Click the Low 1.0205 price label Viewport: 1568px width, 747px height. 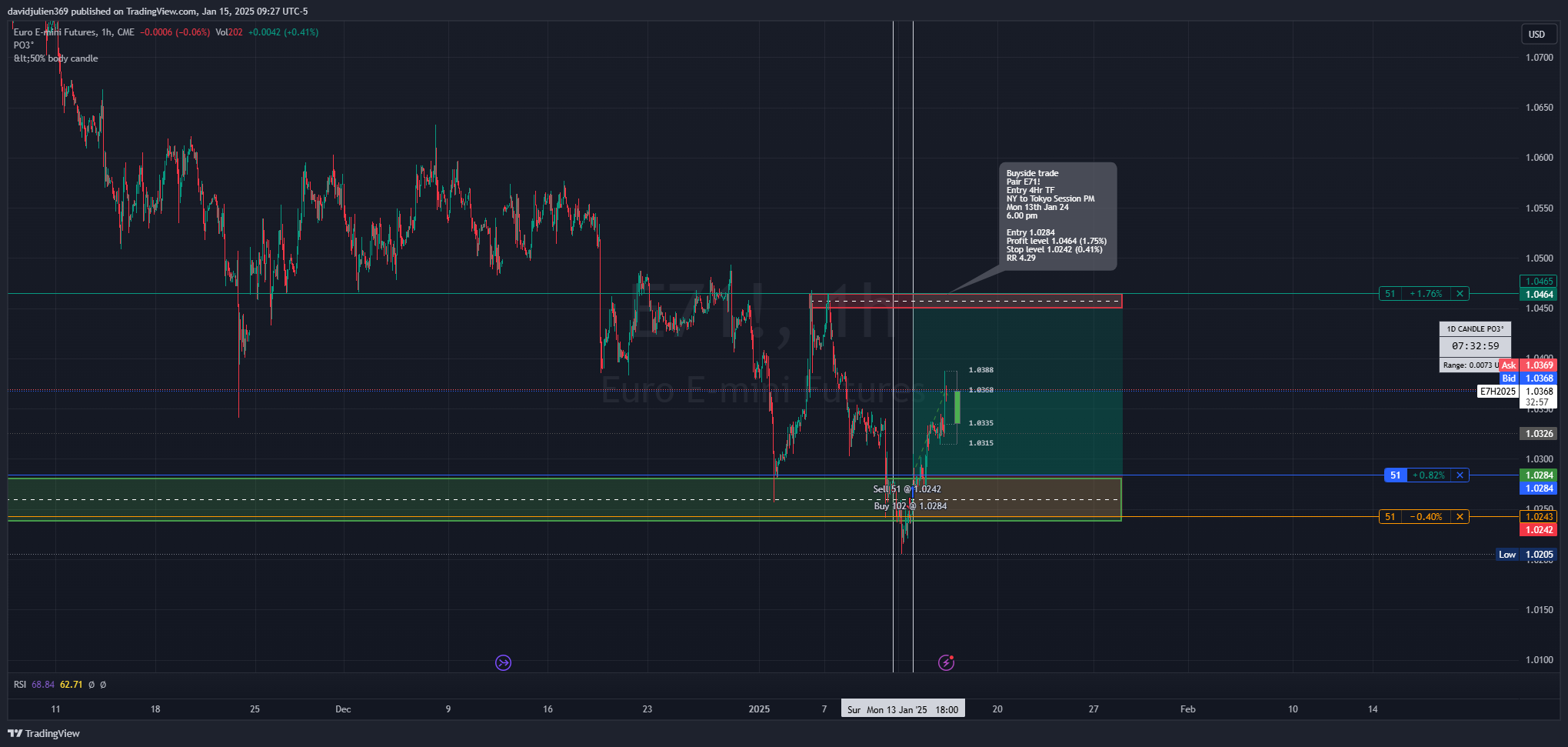click(1526, 555)
